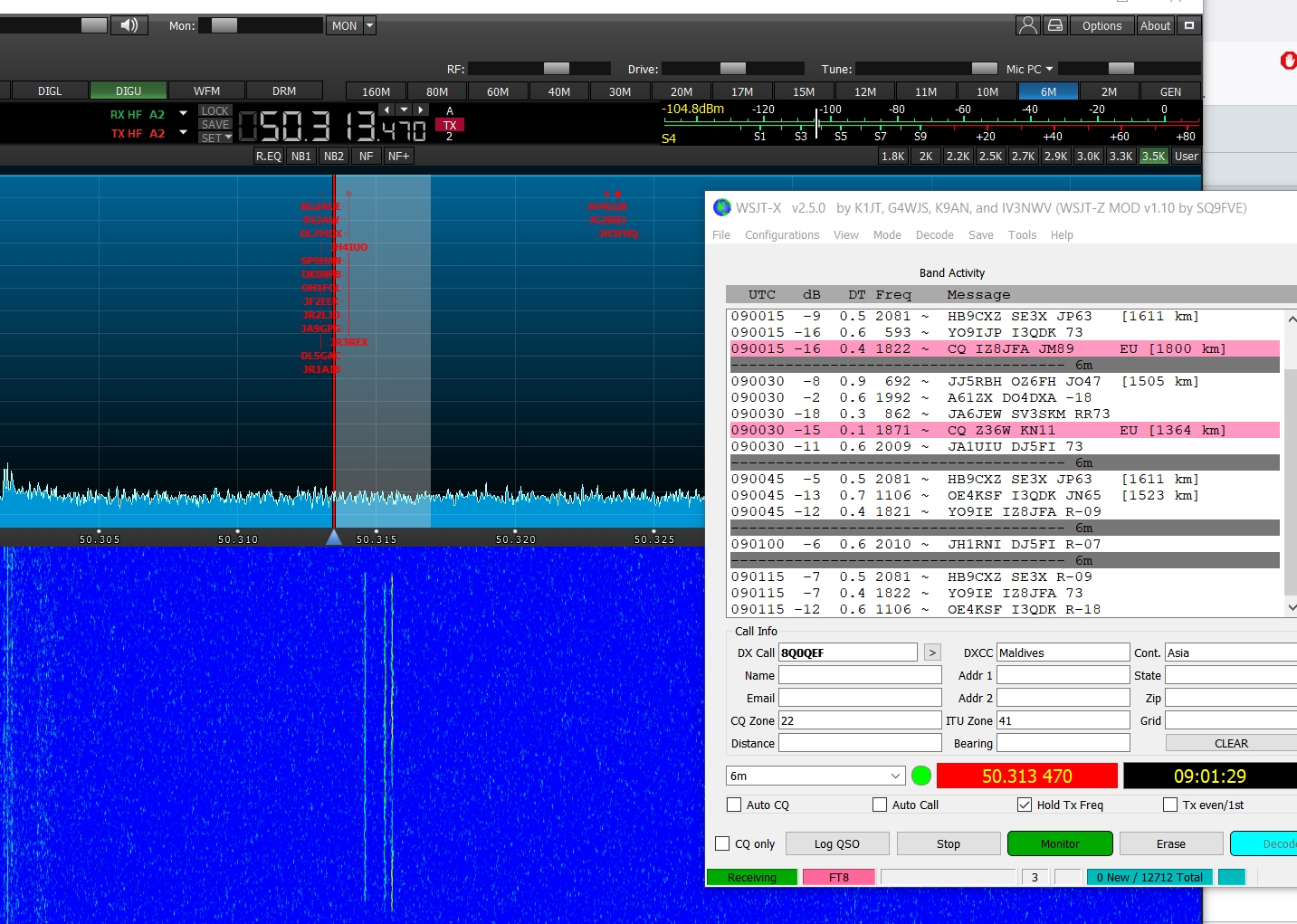Viewport: 1297px width, 924px height.
Task: Click the RF gain slider handle
Action: (556, 69)
